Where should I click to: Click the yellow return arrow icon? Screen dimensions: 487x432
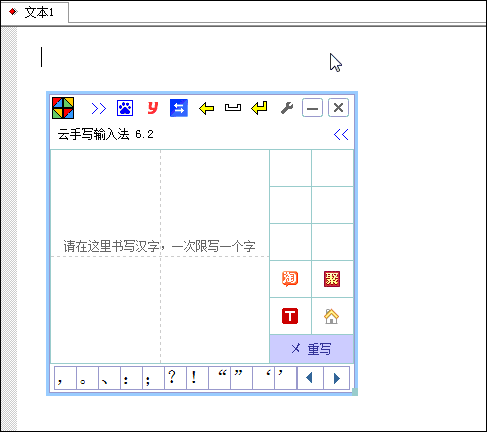tap(259, 108)
